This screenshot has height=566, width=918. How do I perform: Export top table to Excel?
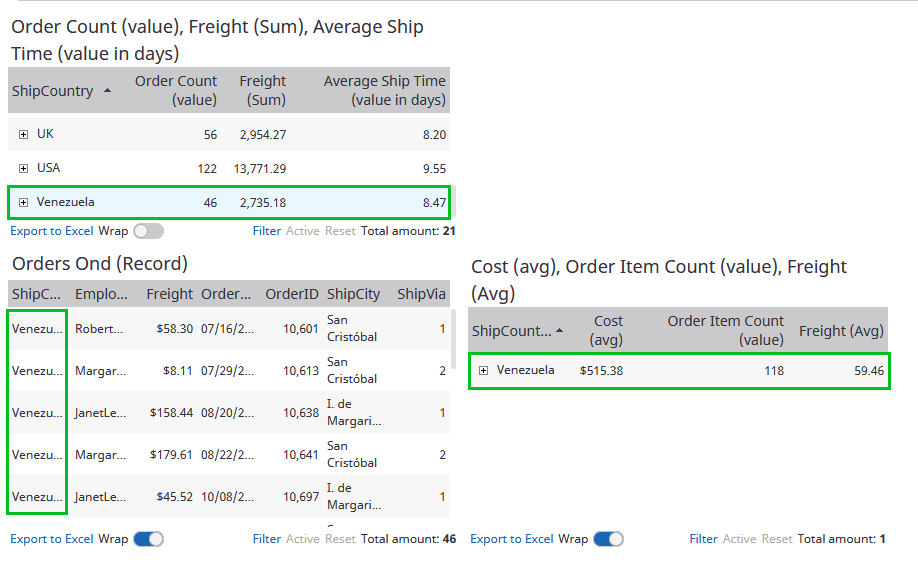pyautogui.click(x=52, y=231)
